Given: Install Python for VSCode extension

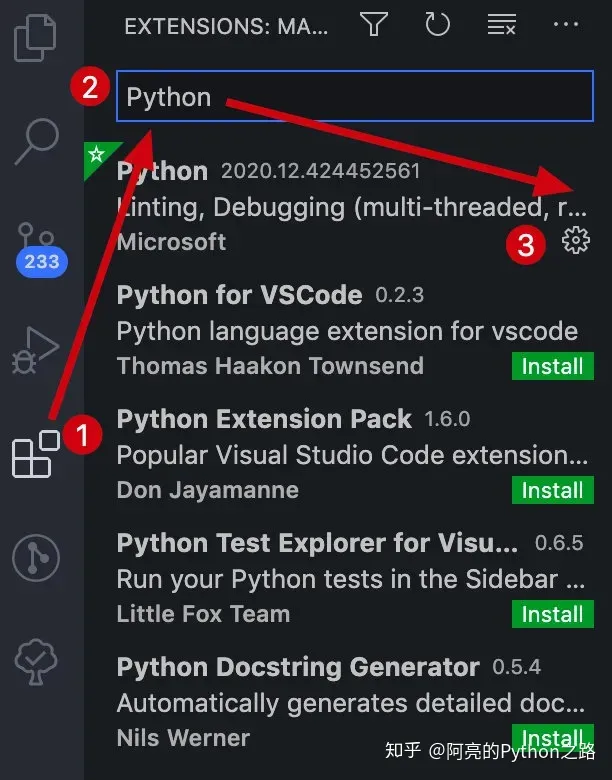Looking at the screenshot, I should (552, 366).
